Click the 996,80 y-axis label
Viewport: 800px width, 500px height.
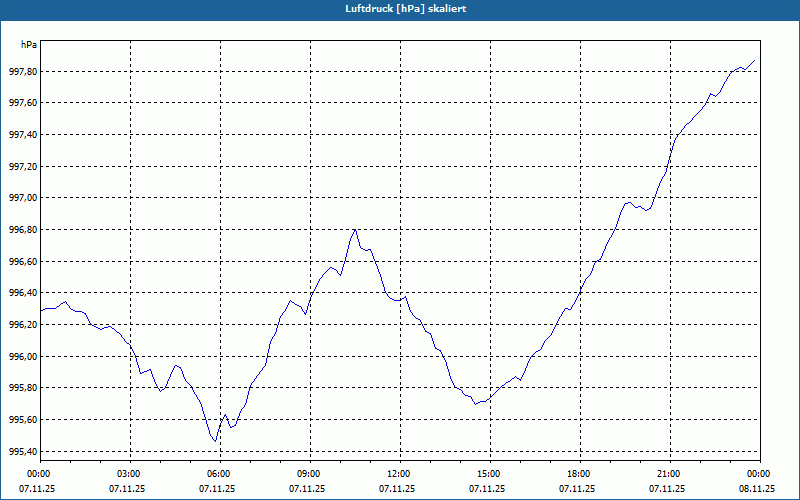click(x=23, y=230)
